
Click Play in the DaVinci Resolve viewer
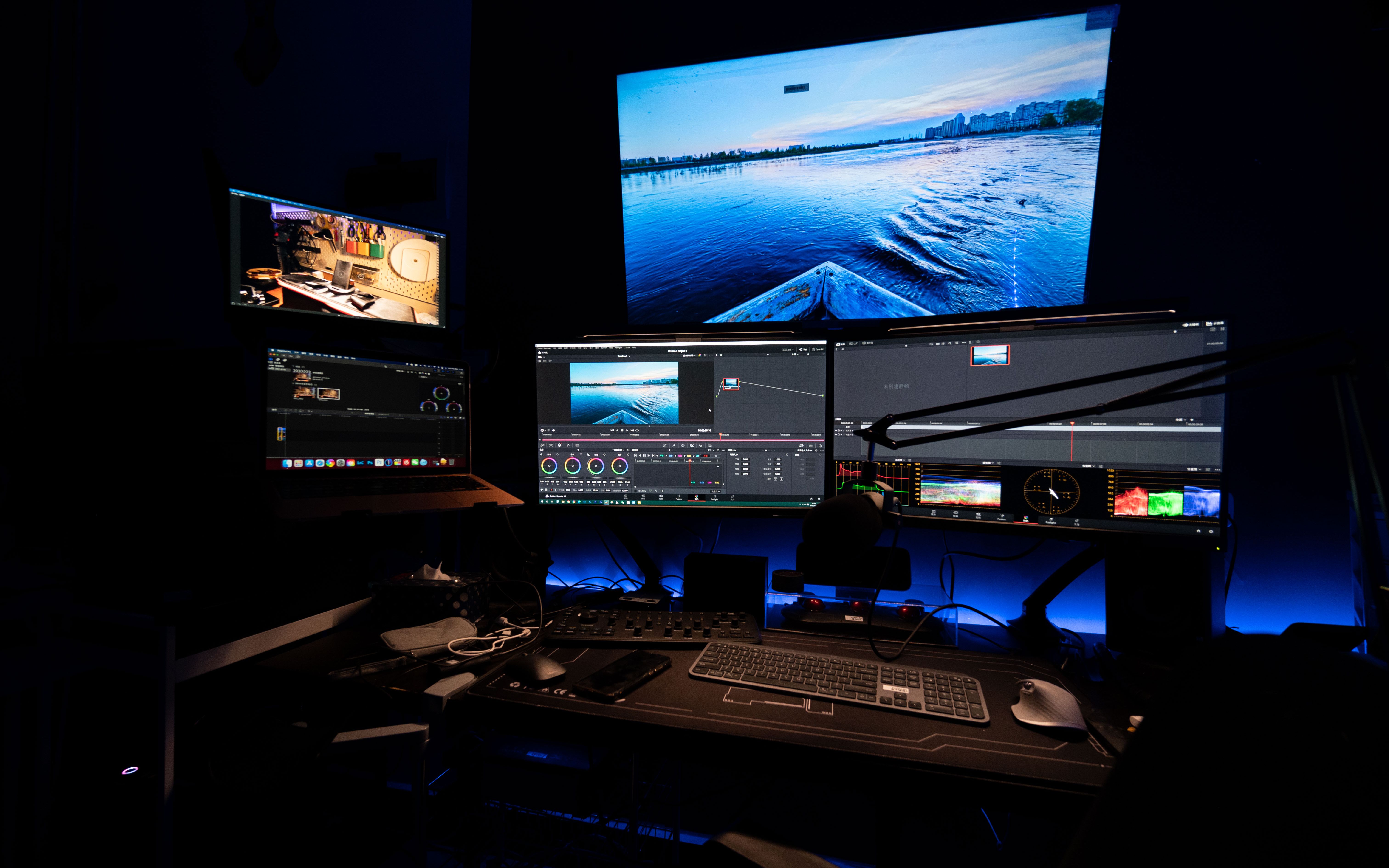[627, 431]
